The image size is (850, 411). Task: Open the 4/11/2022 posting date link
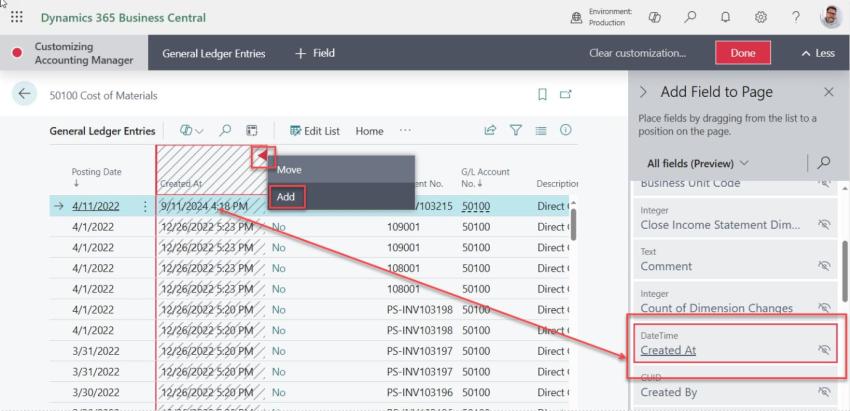pyautogui.click(x=96, y=206)
